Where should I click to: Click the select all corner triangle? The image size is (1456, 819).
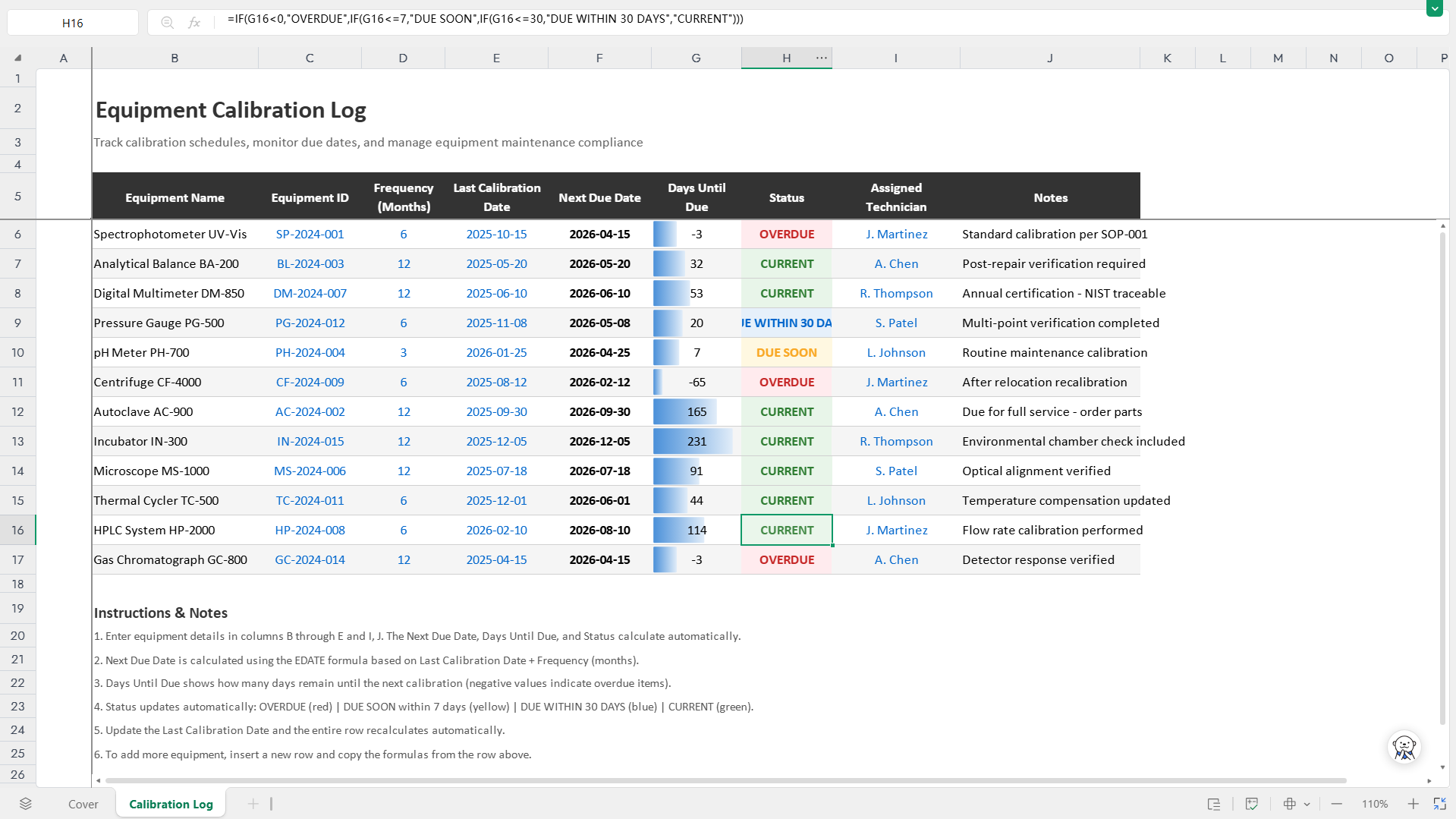pos(17,58)
